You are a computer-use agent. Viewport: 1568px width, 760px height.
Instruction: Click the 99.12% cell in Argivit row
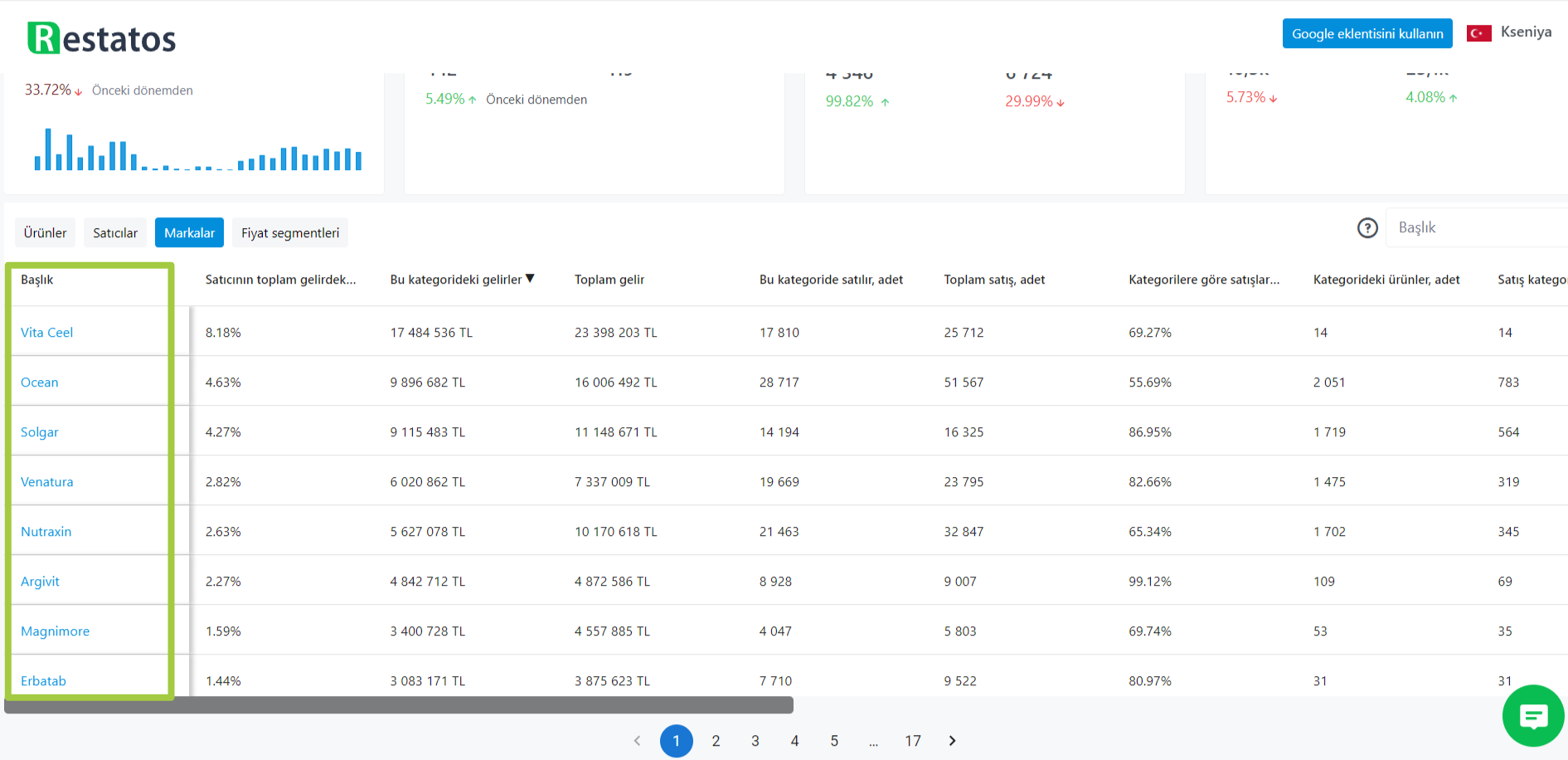click(1150, 581)
